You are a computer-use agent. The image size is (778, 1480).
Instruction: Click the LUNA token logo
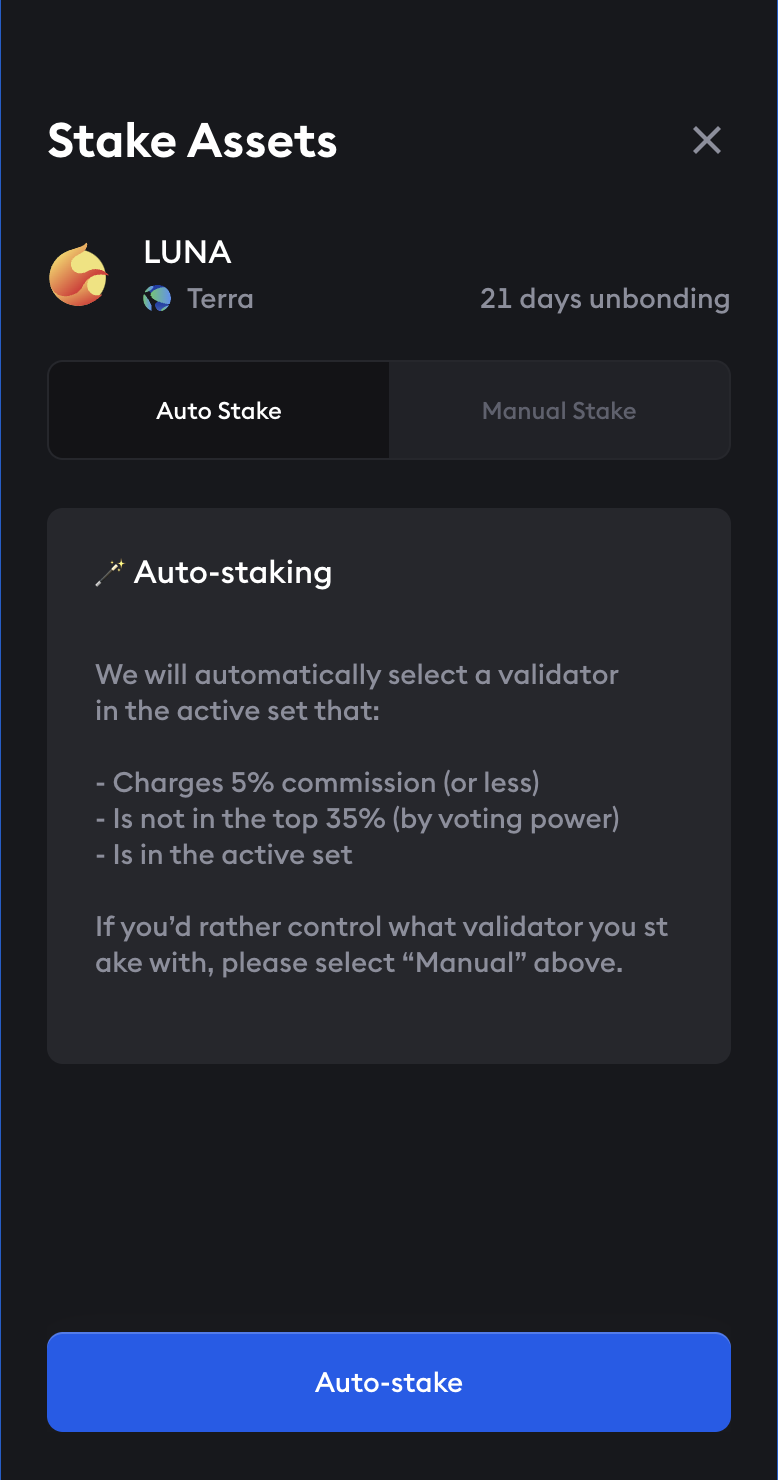tap(78, 274)
